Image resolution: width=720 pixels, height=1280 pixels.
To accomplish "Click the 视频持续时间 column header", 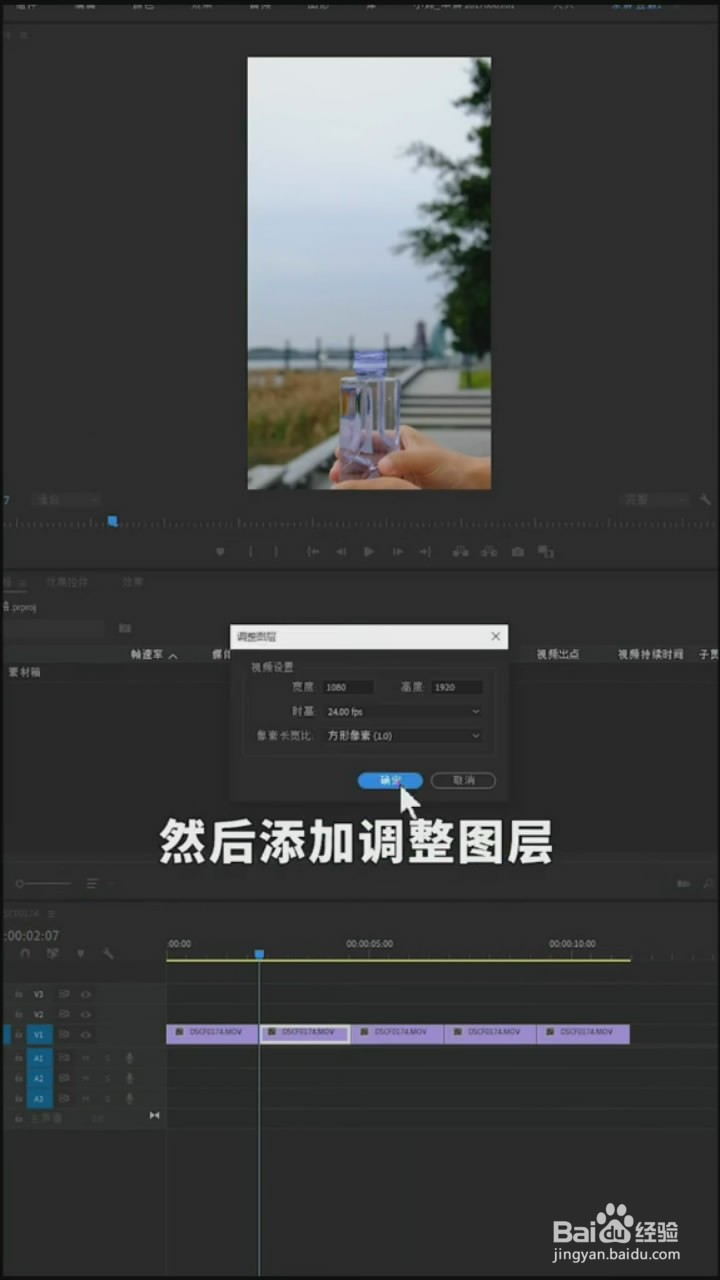I will pos(650,654).
